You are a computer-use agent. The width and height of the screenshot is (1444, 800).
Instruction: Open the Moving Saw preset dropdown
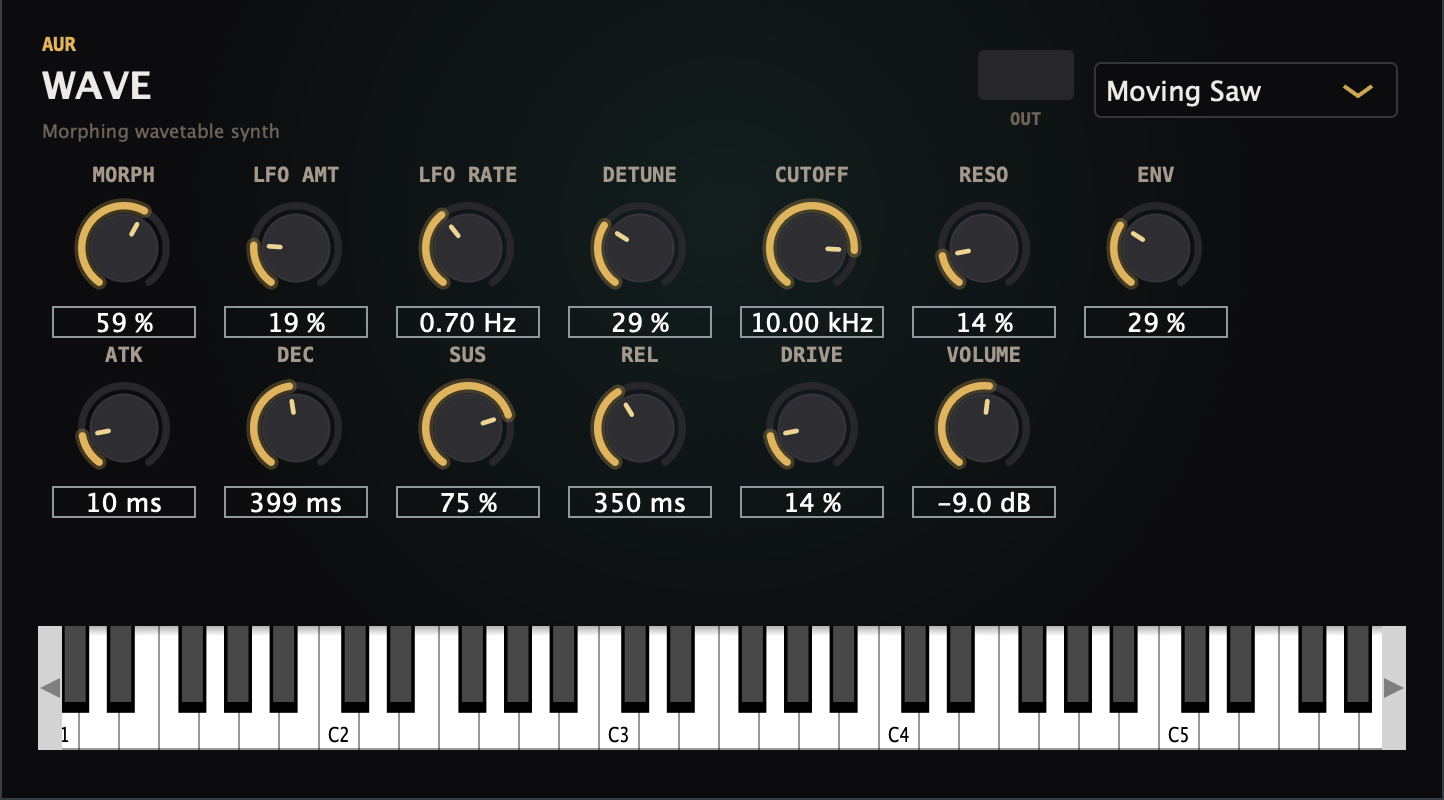click(1245, 91)
